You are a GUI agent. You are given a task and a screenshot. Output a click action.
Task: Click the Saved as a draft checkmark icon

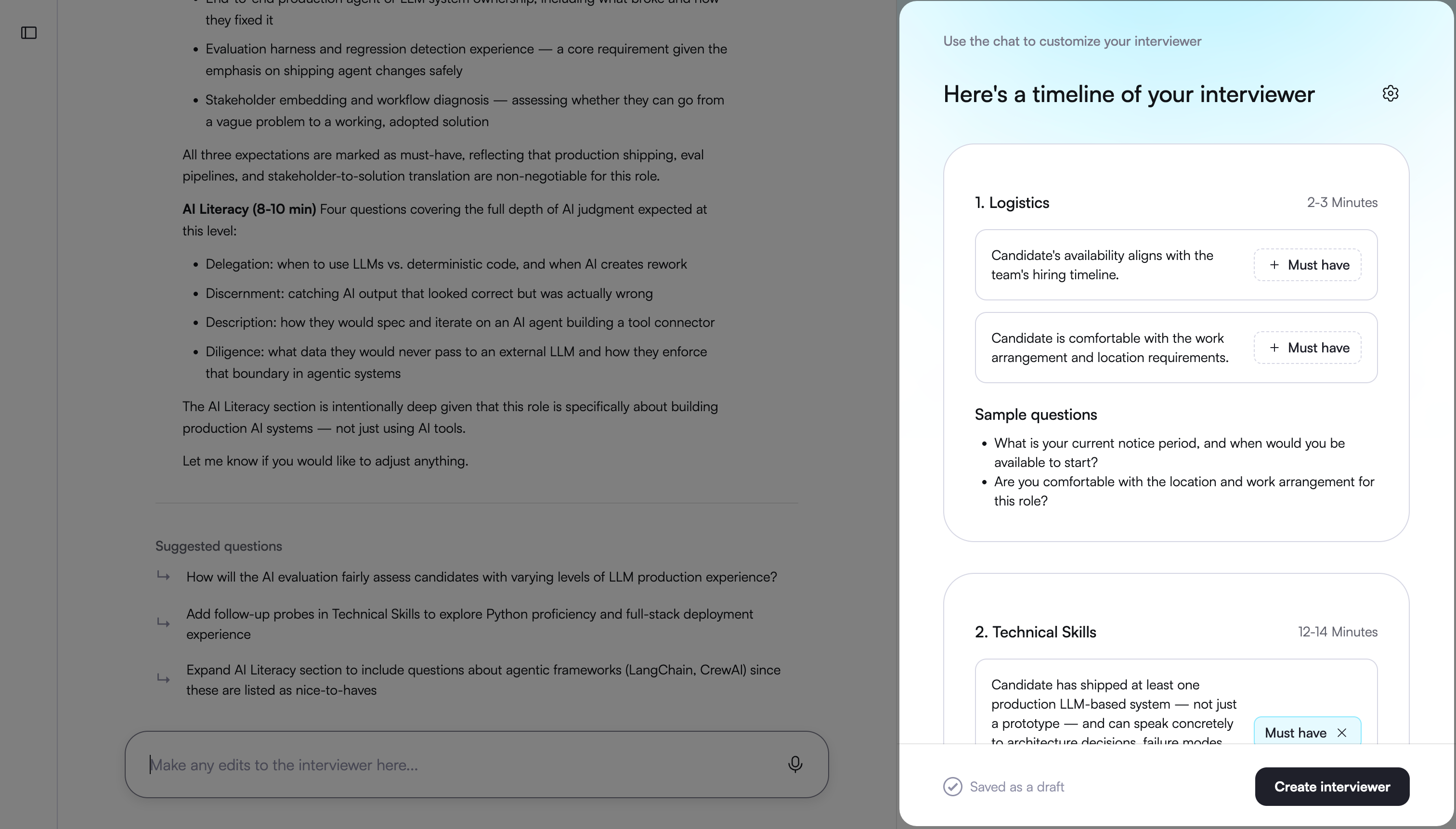(x=953, y=786)
